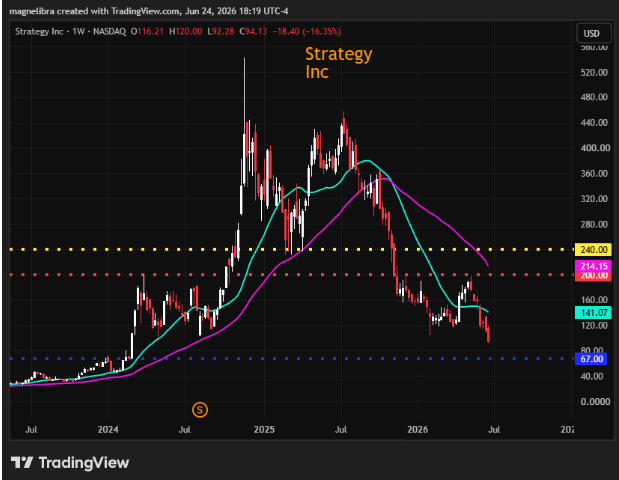Click the orange 'Strategy Inc' chart annotation
This screenshot has width=619, height=480.
point(338,63)
